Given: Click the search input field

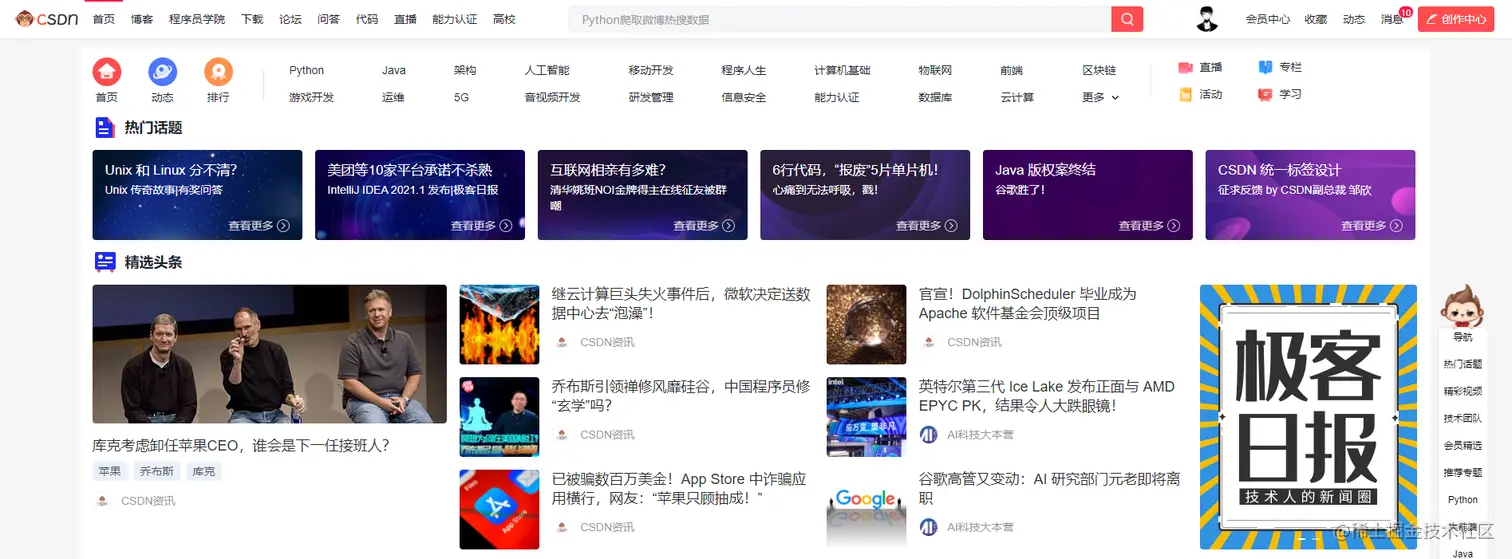Looking at the screenshot, I should (x=840, y=19).
